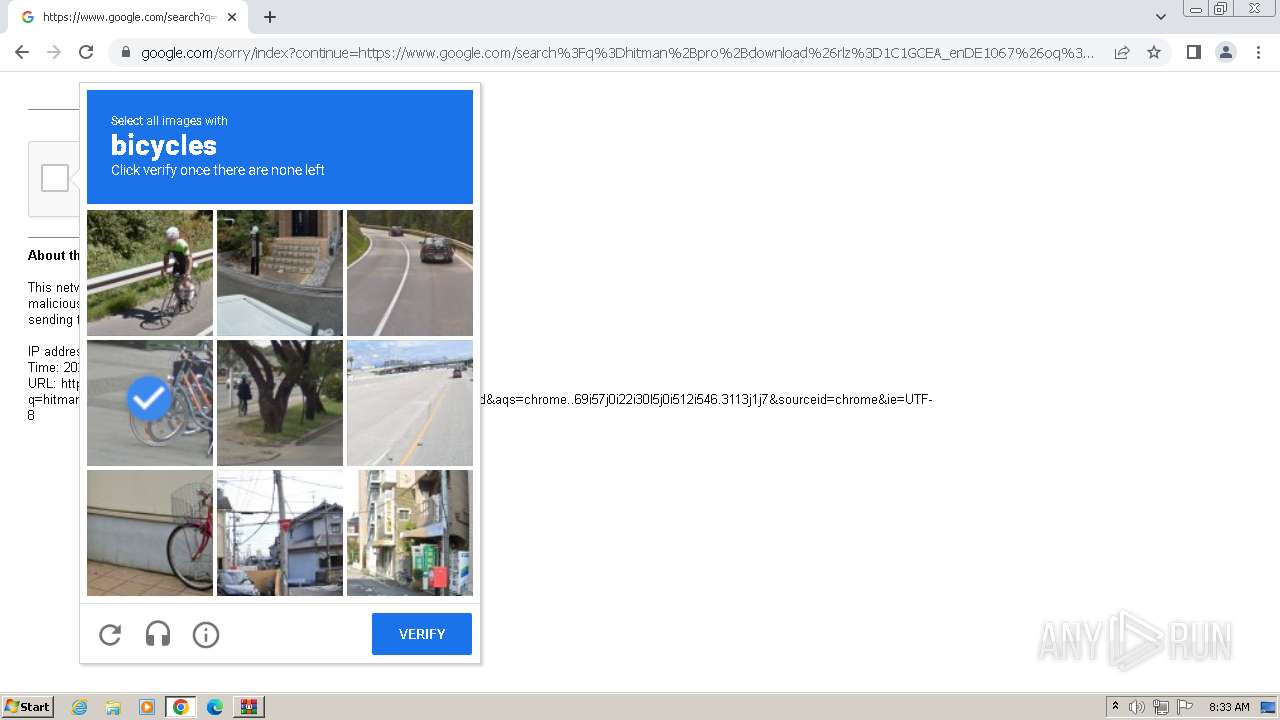Image resolution: width=1280 pixels, height=720 pixels.
Task: Open Microsoft Edge from taskbar
Action: 215,707
